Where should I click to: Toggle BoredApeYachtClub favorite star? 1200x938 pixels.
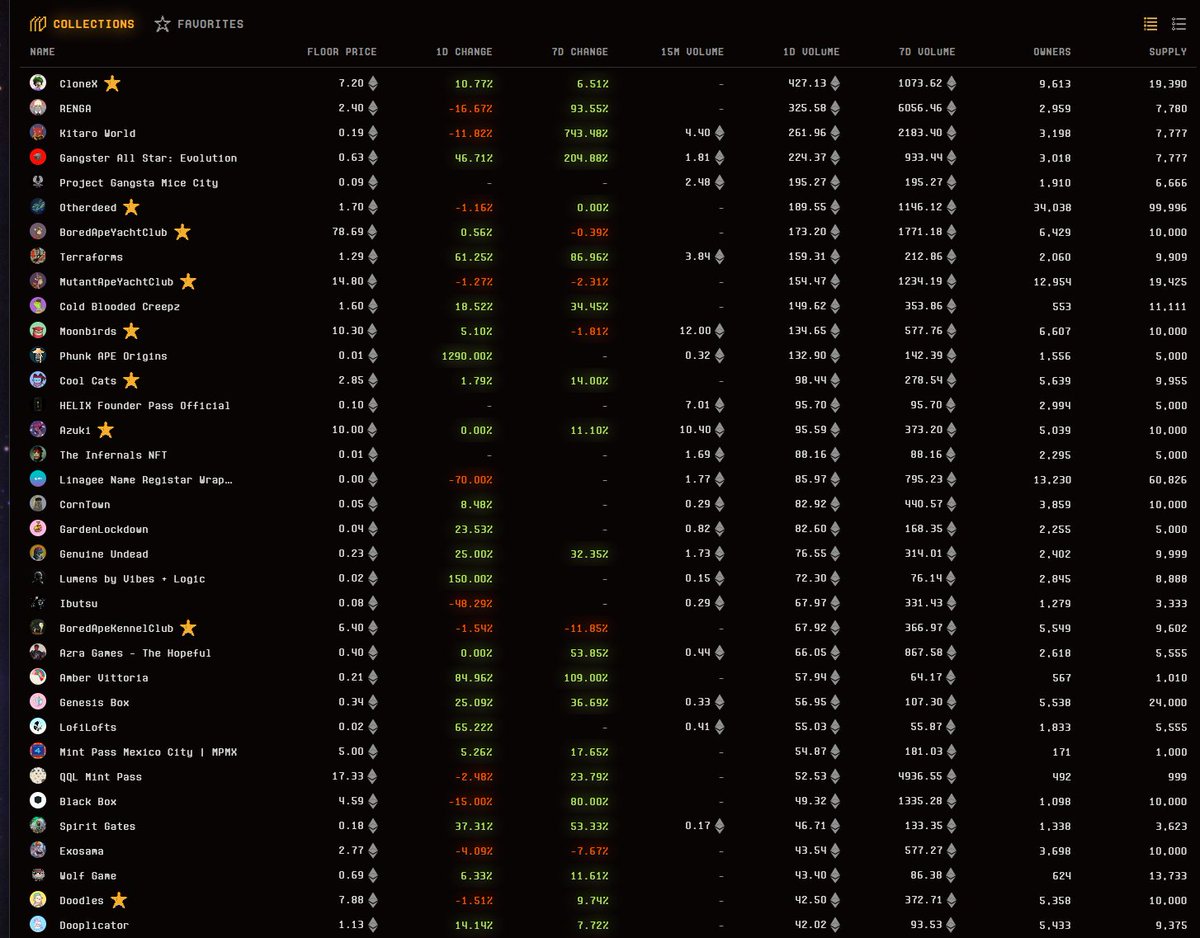(182, 232)
